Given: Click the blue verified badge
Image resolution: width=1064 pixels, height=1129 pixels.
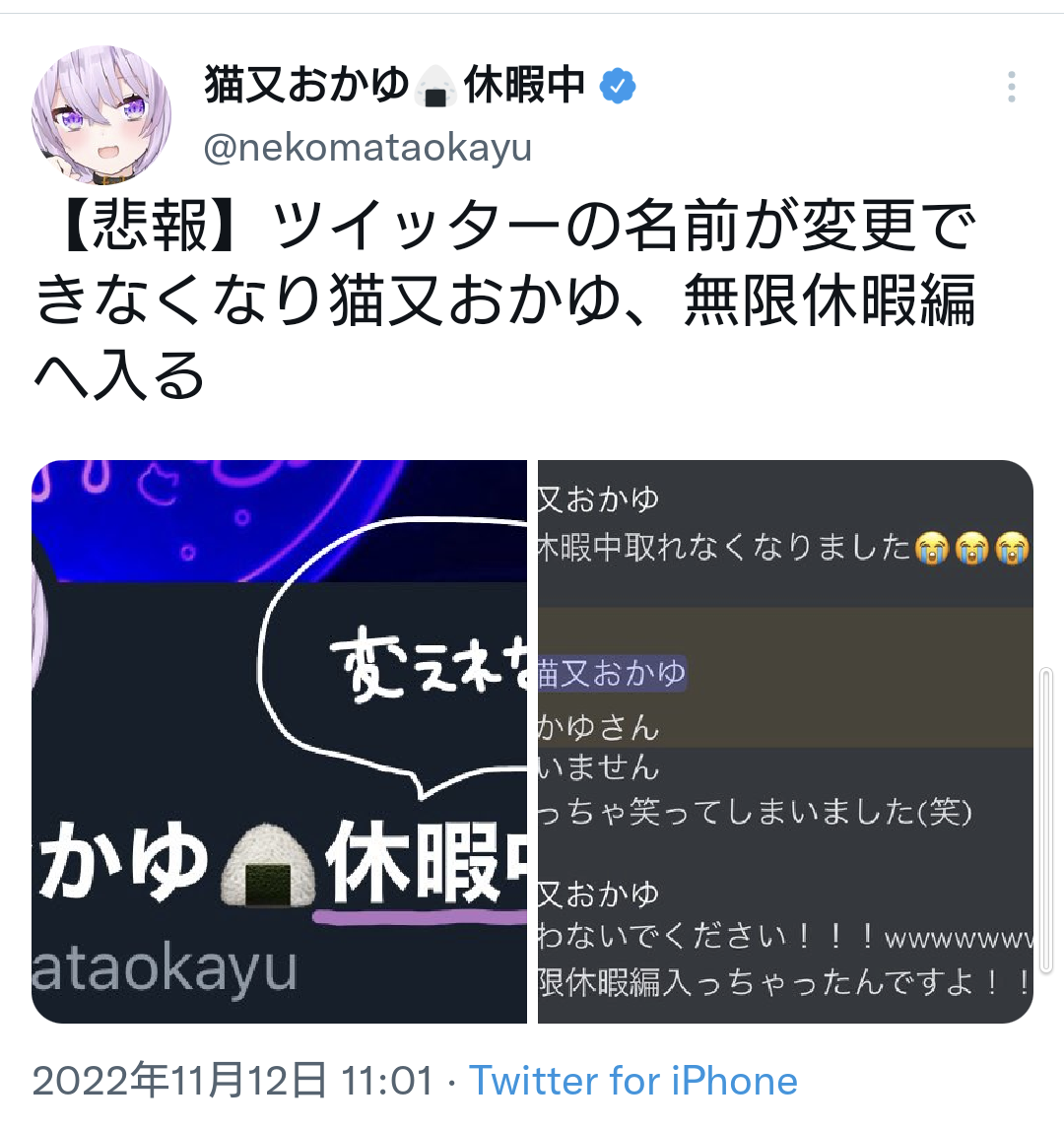Looking at the screenshot, I should coord(618,86).
